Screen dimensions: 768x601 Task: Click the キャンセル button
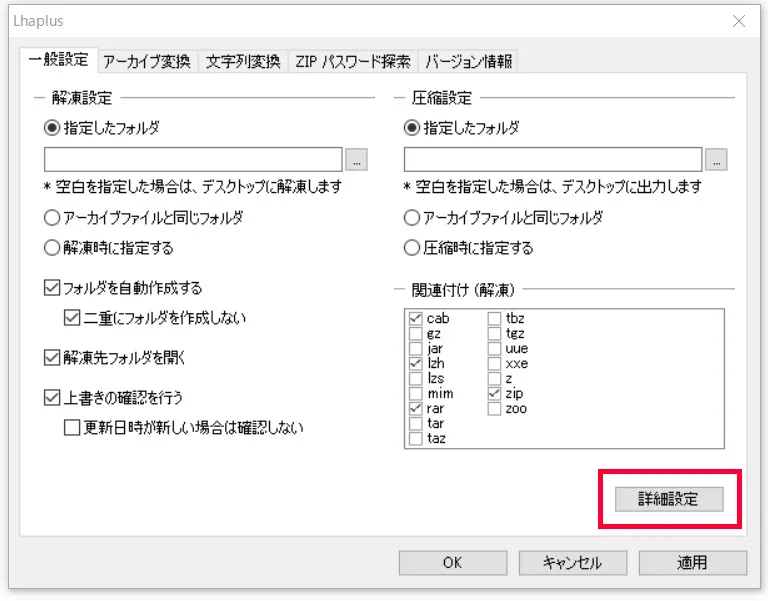pyautogui.click(x=573, y=563)
